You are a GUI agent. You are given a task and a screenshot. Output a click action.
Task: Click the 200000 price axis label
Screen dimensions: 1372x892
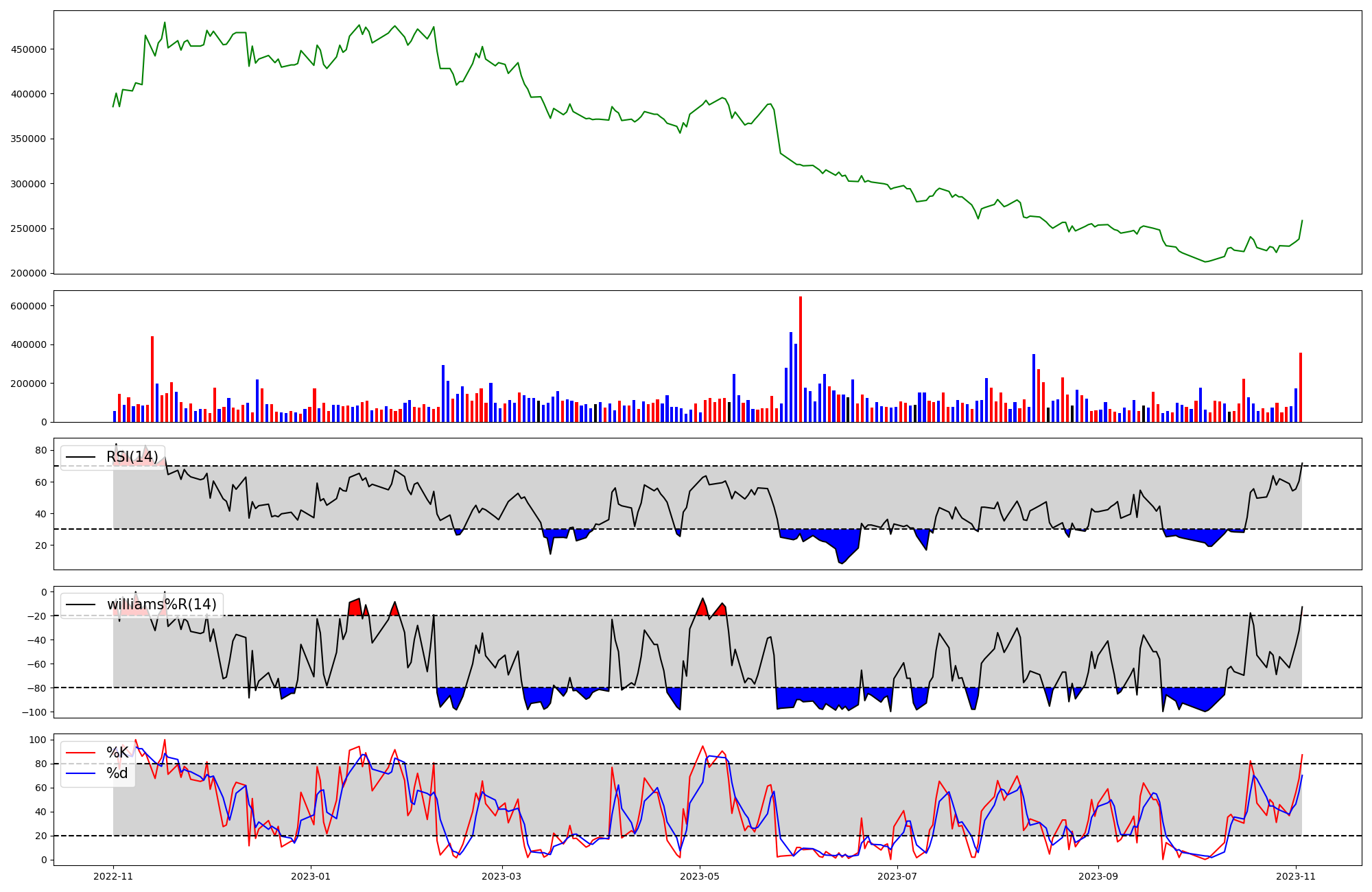(29, 274)
